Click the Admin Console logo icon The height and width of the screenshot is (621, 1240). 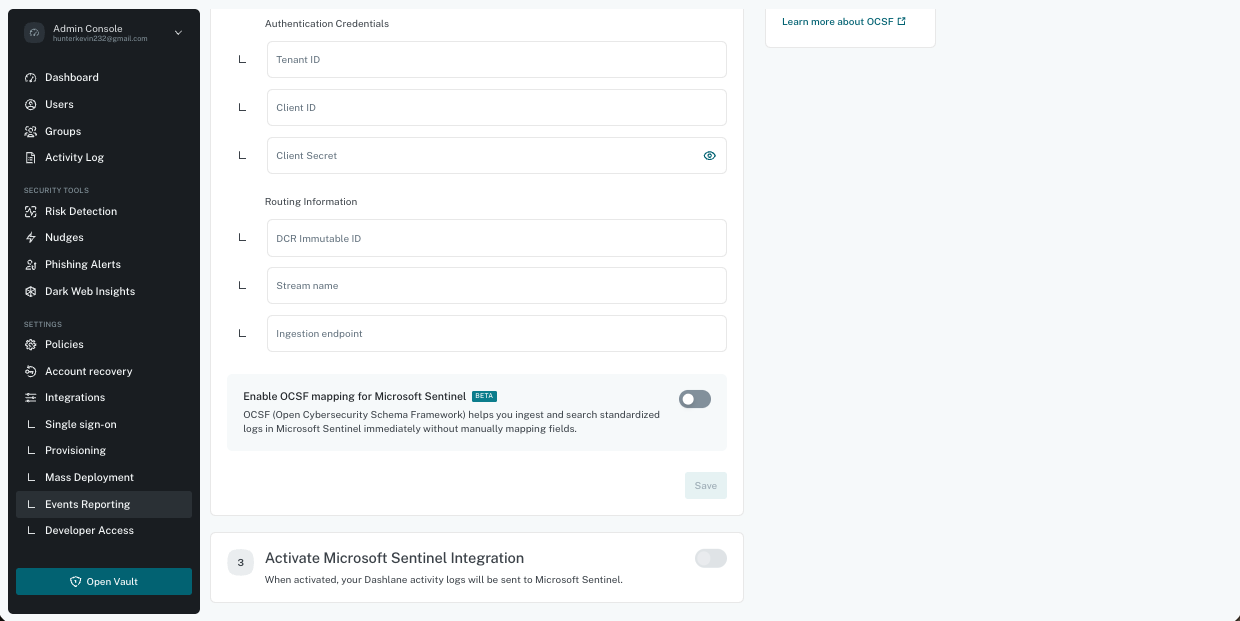(34, 33)
